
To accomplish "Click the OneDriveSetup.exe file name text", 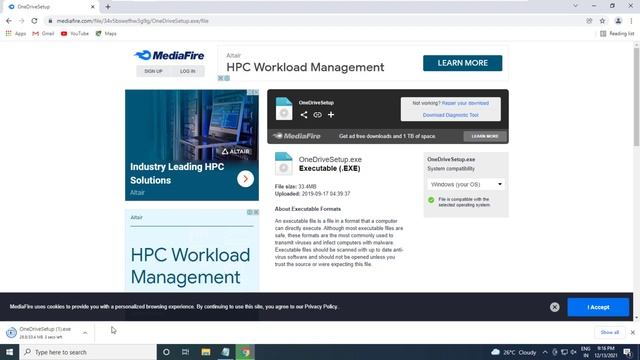I will pos(330,160).
